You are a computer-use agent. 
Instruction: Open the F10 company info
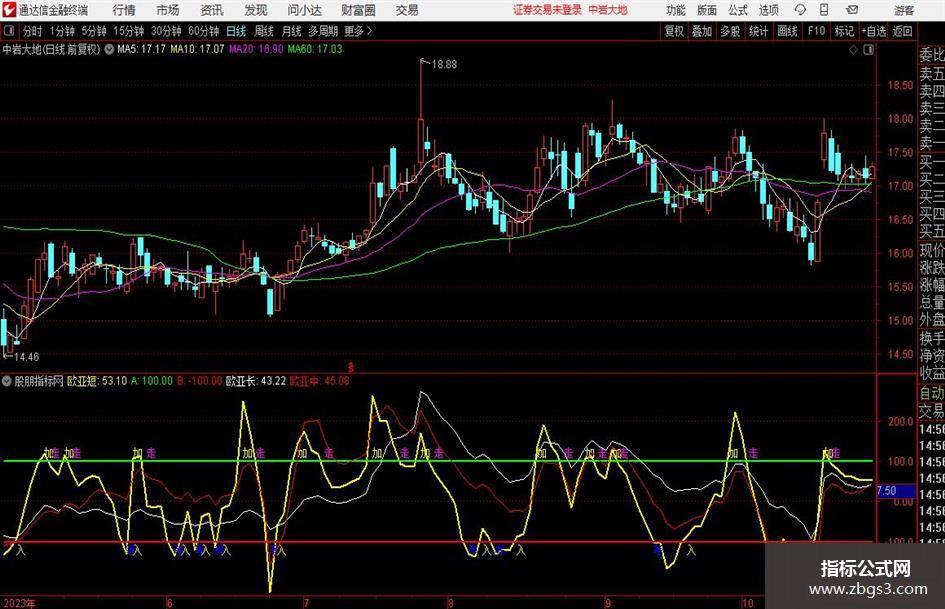click(817, 31)
